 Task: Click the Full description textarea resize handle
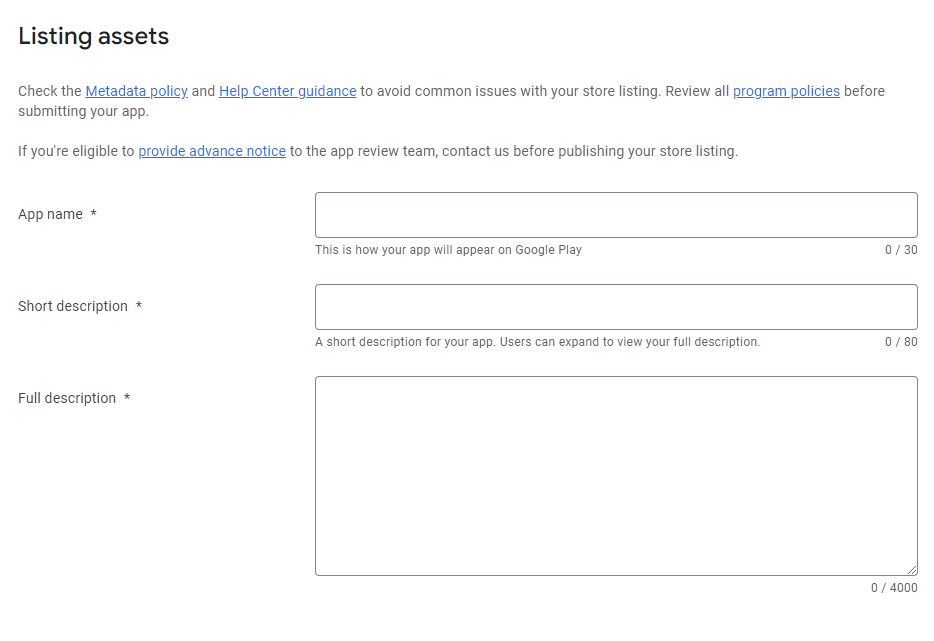[911, 570]
